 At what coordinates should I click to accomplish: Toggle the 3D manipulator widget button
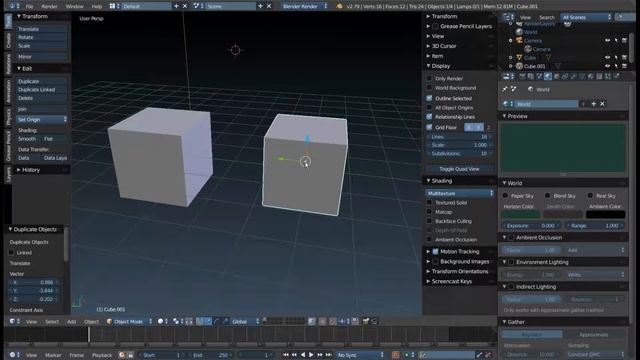click(200, 322)
